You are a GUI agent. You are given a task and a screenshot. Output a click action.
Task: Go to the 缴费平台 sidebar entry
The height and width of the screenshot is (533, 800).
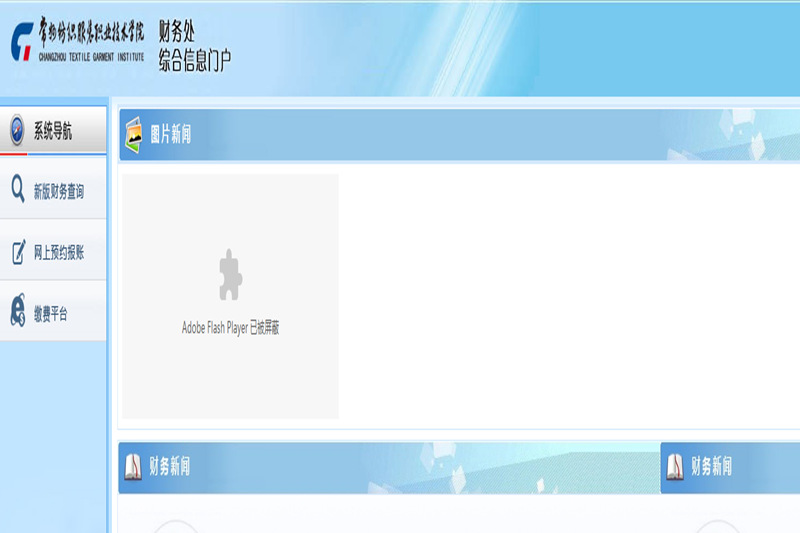click(x=51, y=313)
